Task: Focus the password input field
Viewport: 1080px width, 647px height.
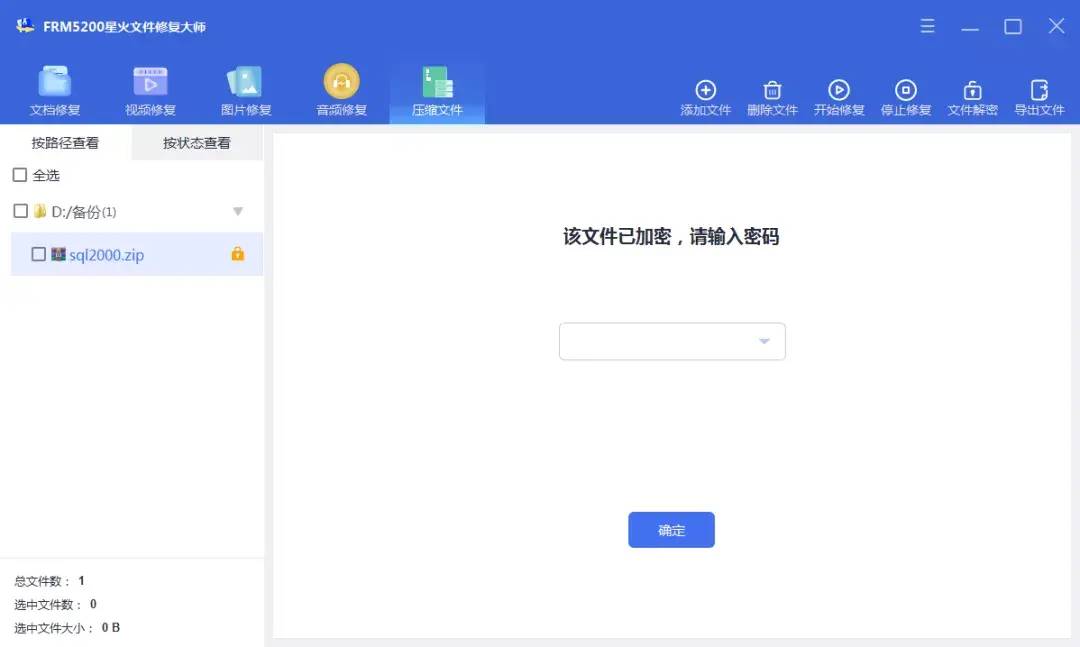Action: (x=672, y=341)
